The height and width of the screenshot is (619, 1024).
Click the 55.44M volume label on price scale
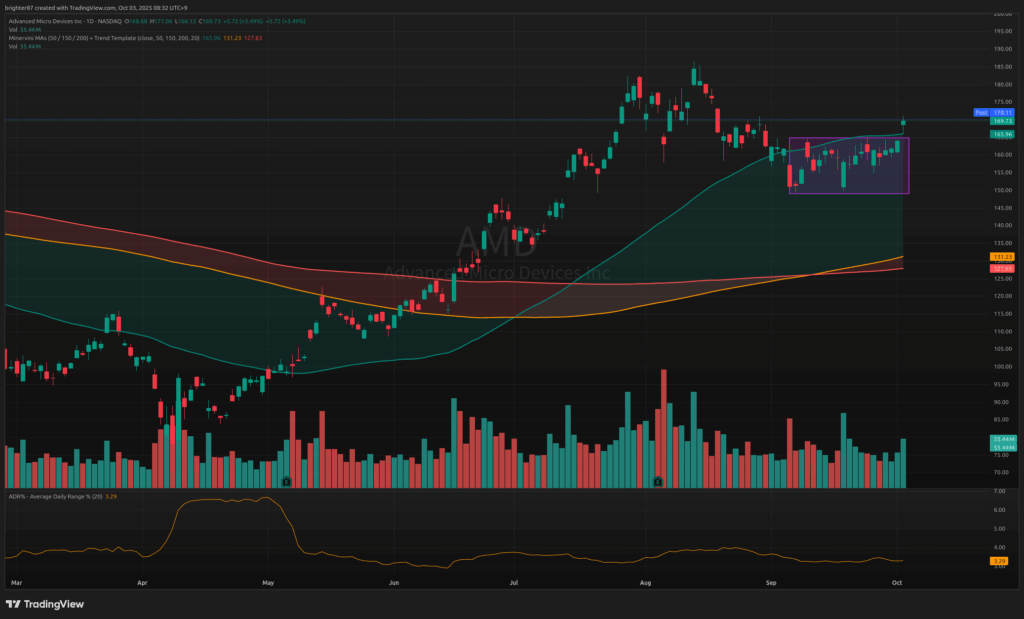tap(1003, 439)
